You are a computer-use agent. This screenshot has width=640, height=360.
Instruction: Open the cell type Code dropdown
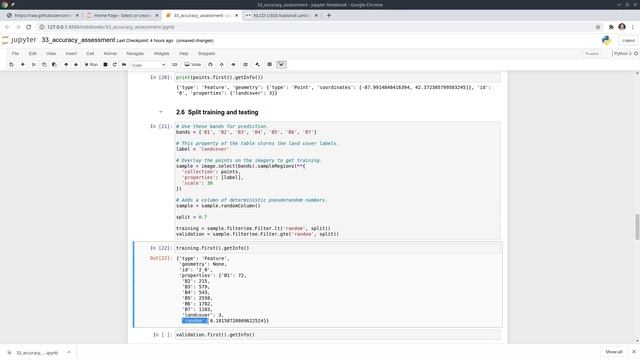149,65
